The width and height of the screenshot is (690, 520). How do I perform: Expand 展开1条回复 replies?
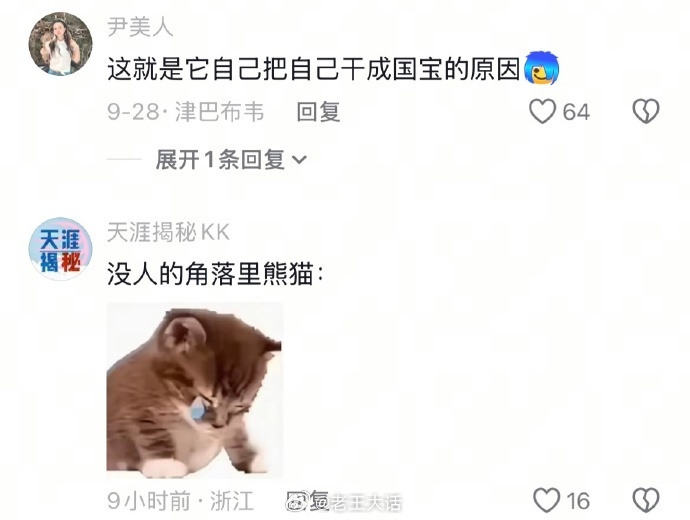click(231, 159)
